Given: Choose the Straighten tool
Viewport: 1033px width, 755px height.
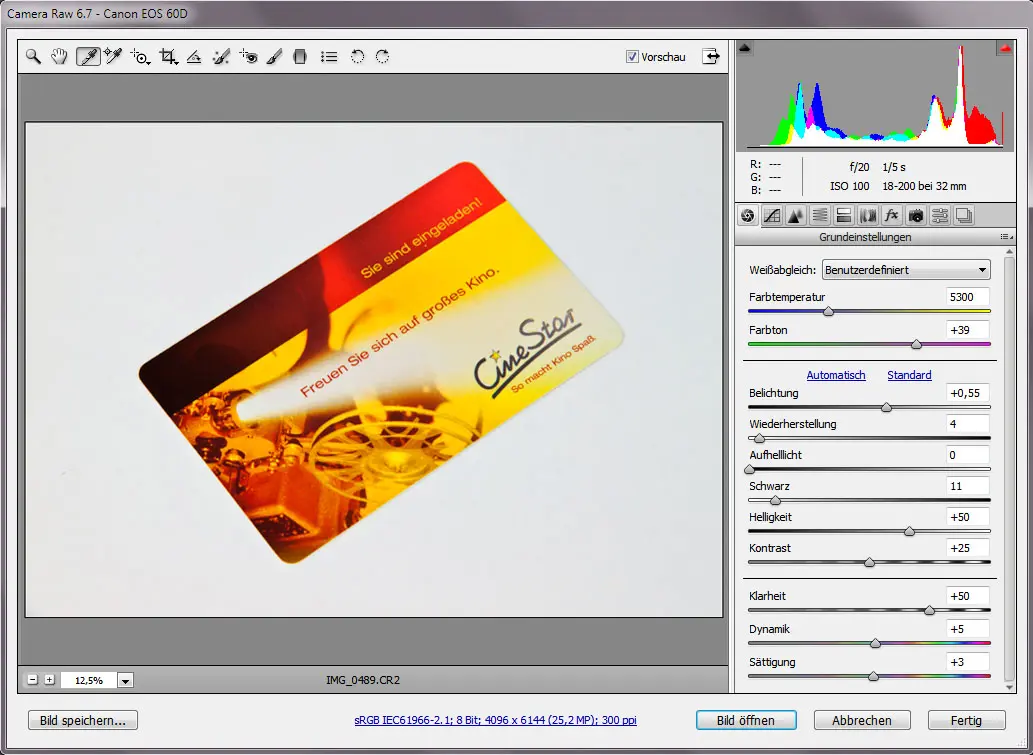Looking at the screenshot, I should [195, 57].
